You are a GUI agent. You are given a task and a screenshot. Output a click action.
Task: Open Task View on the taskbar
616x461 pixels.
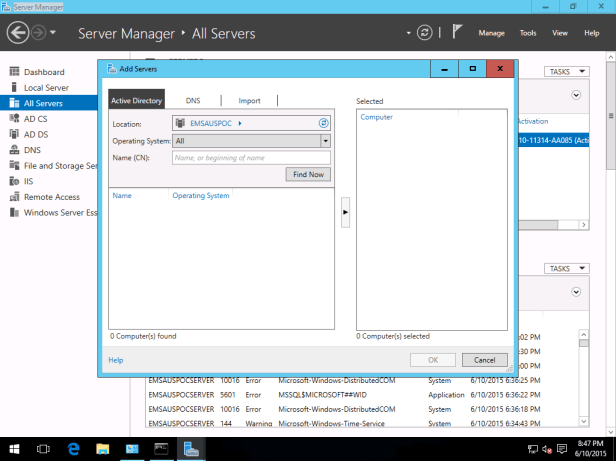[44, 449]
